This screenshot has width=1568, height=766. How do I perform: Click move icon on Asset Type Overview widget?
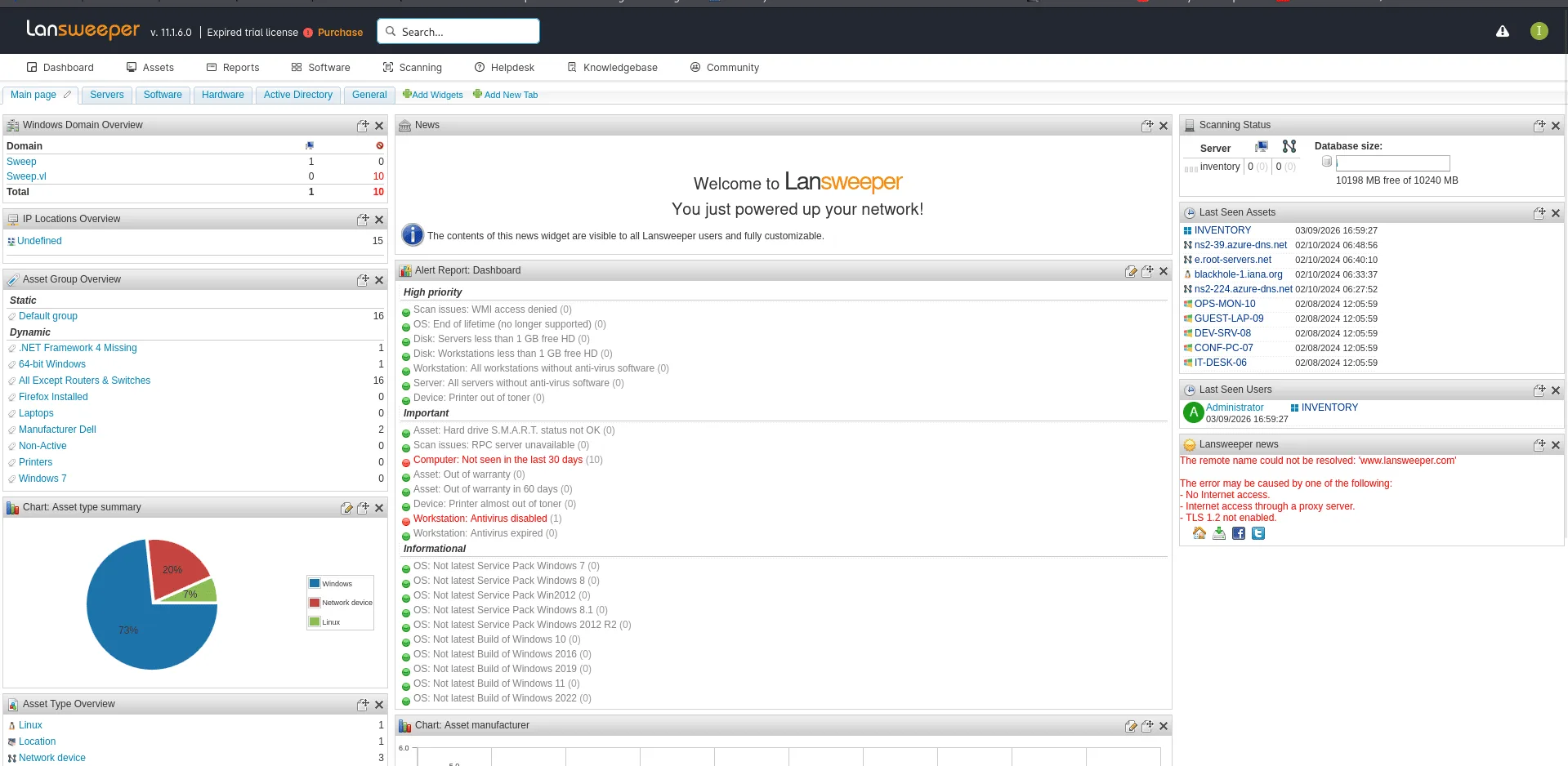click(x=363, y=705)
